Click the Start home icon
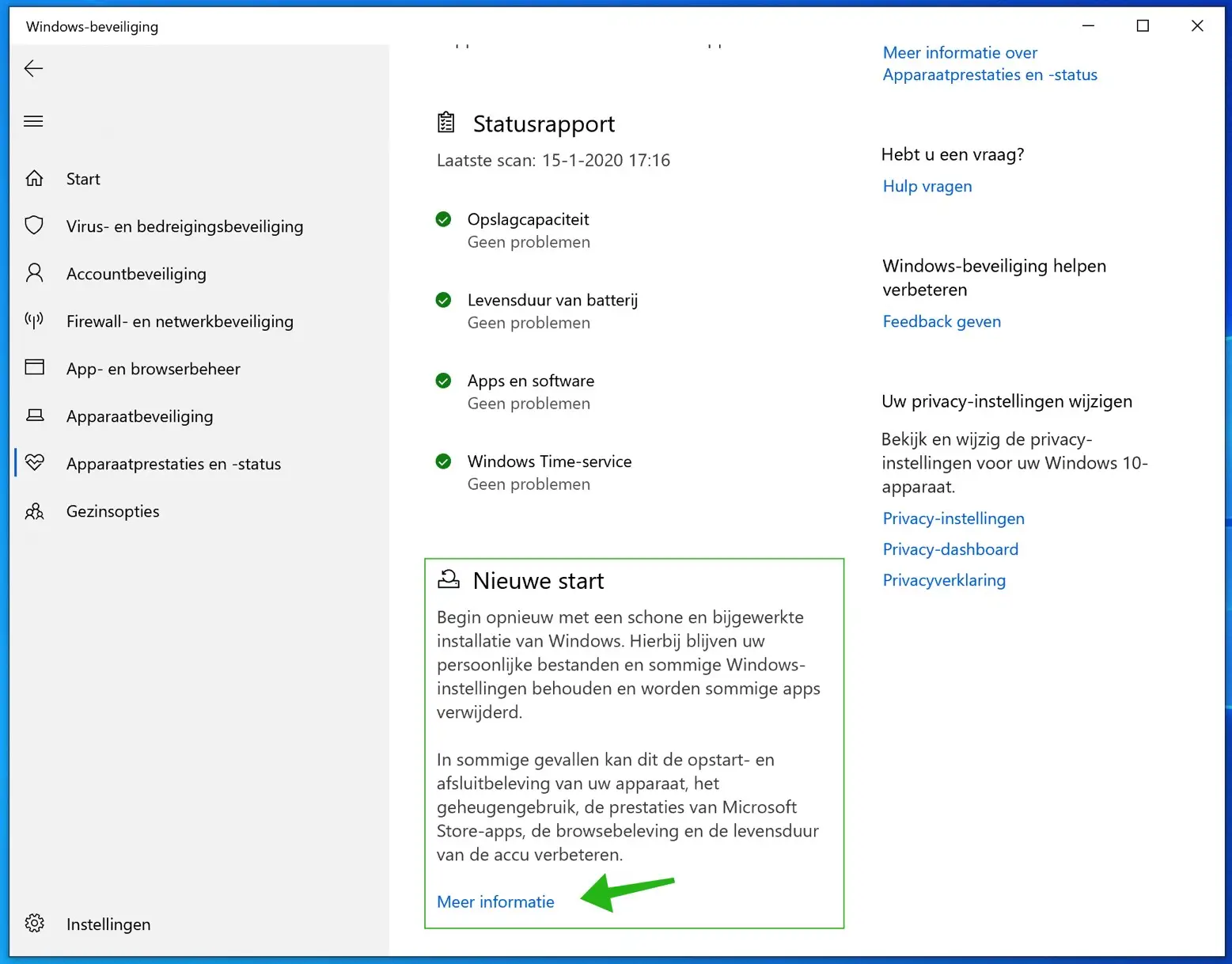 34,178
